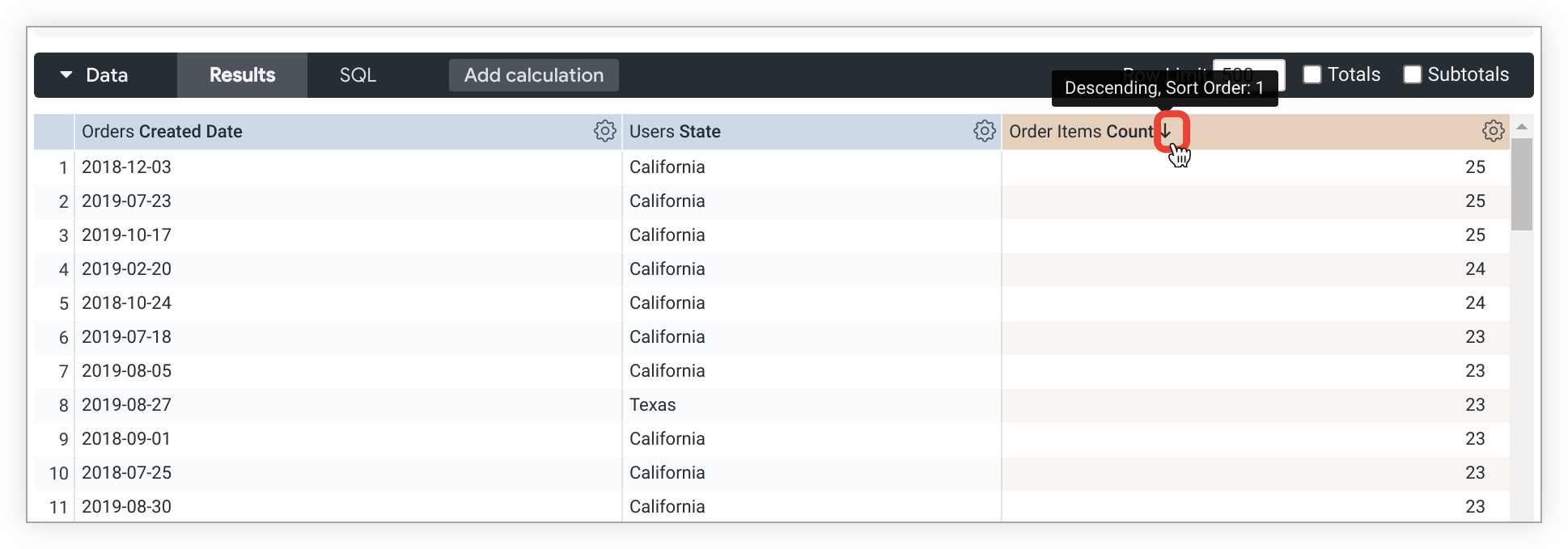
Task: Open gear menu for Order Items Count column
Action: pyautogui.click(x=1493, y=131)
